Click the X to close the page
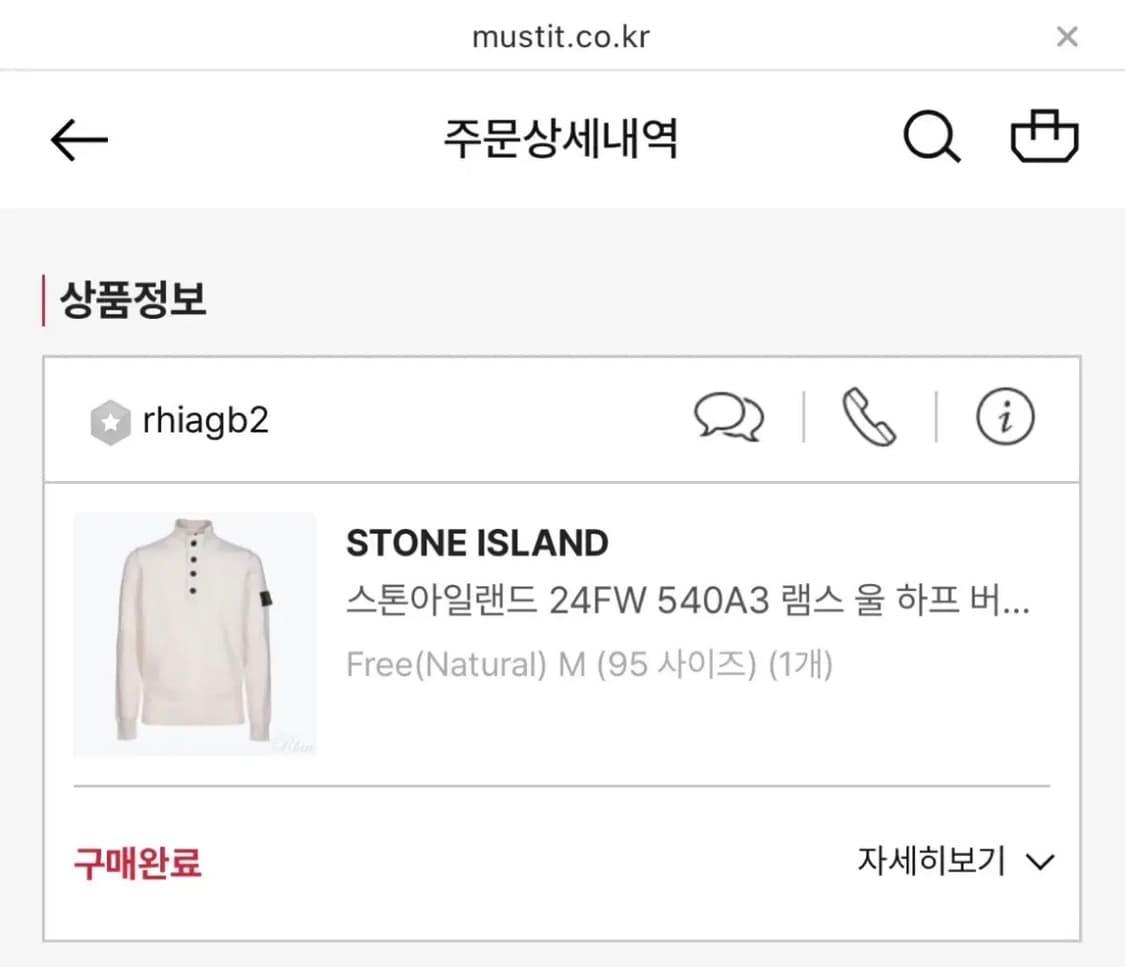This screenshot has width=1125, height=967. click(x=1067, y=36)
